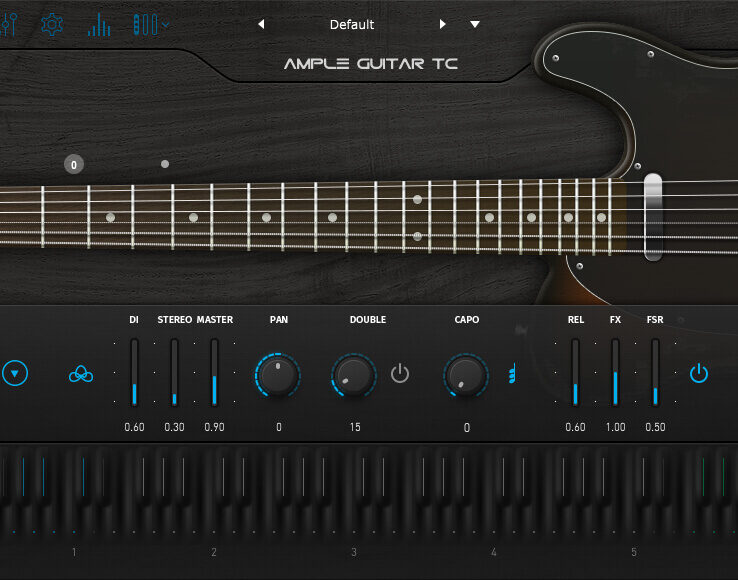Adjust the FX slider
Viewport: 738px width, 580px height.
pos(615,372)
